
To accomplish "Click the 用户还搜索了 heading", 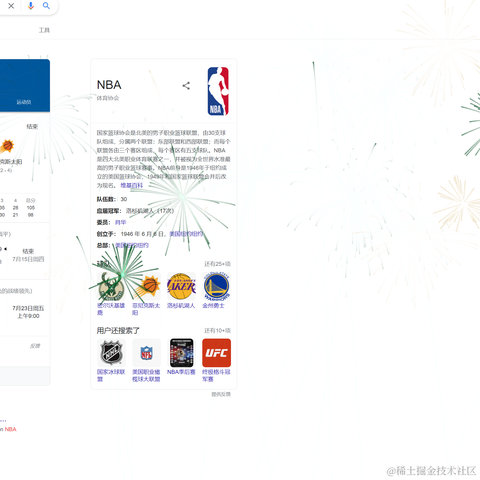I will point(118,331).
